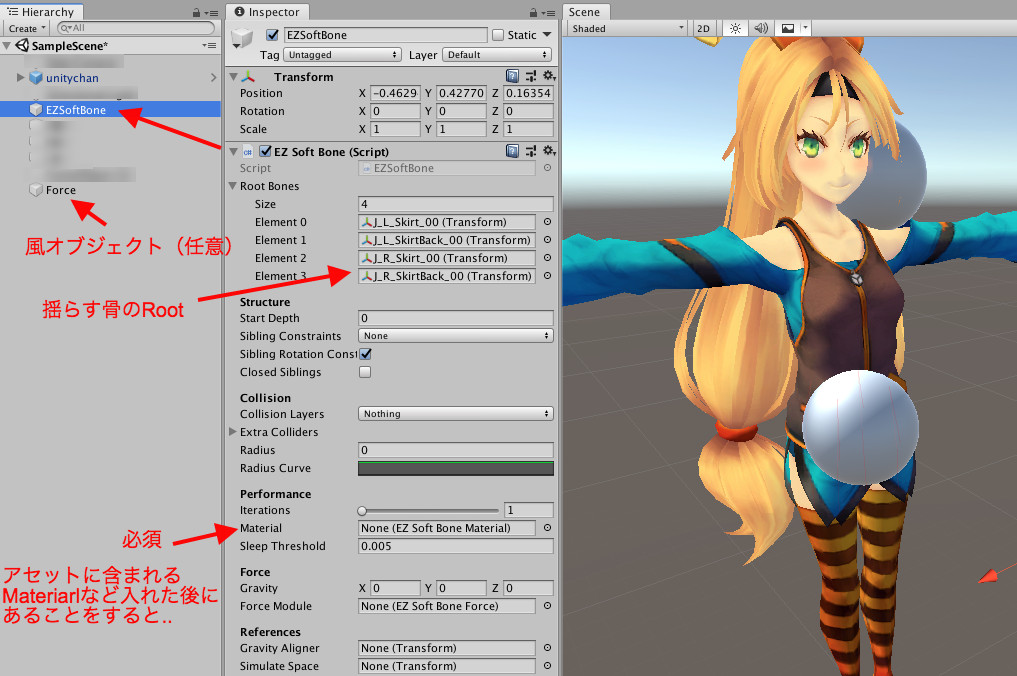Switch to Hierarchy tab
Screen dimensions: 1017x676
coord(41,12)
